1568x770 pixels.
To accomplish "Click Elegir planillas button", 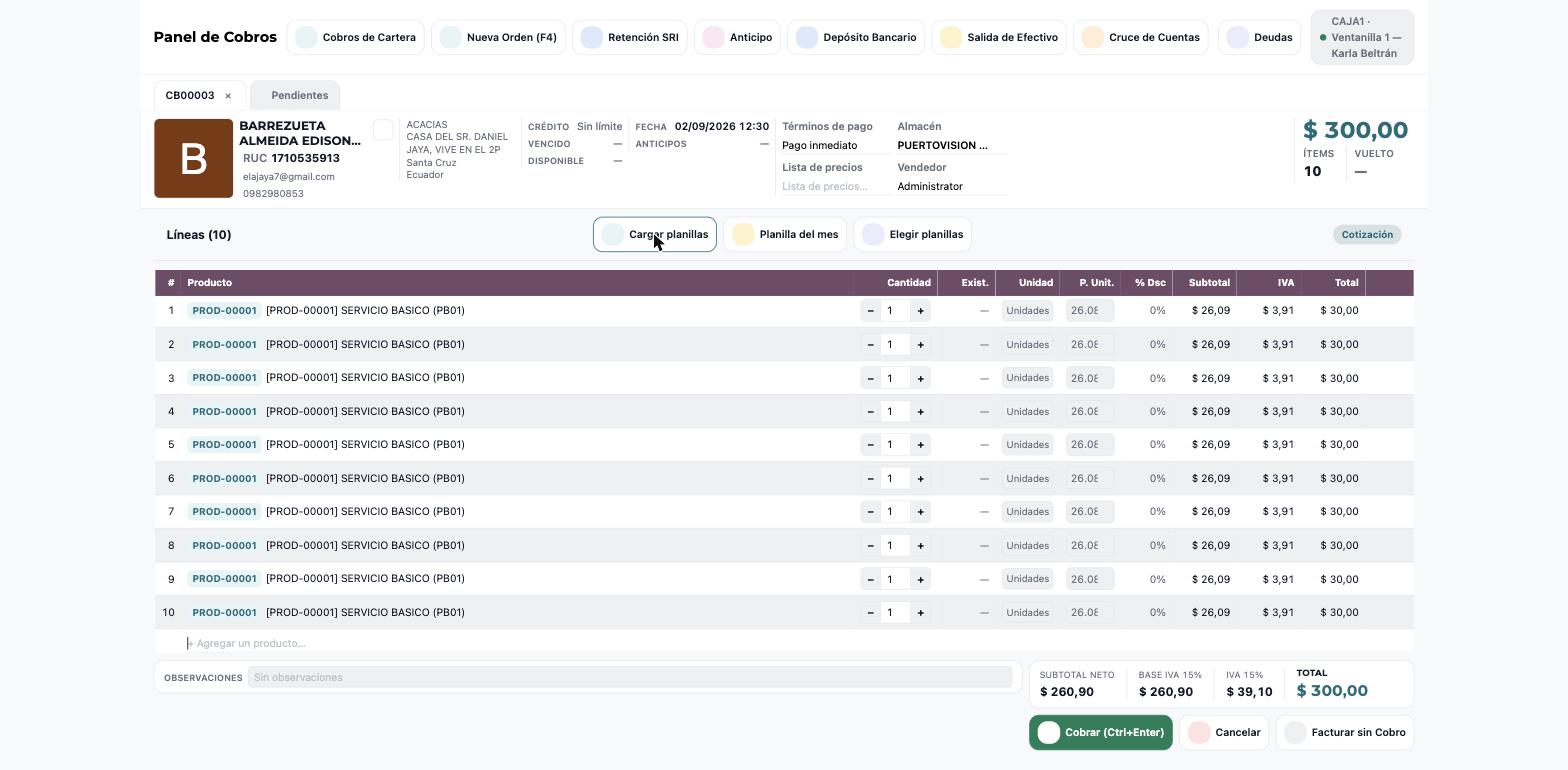I will 912,235.
